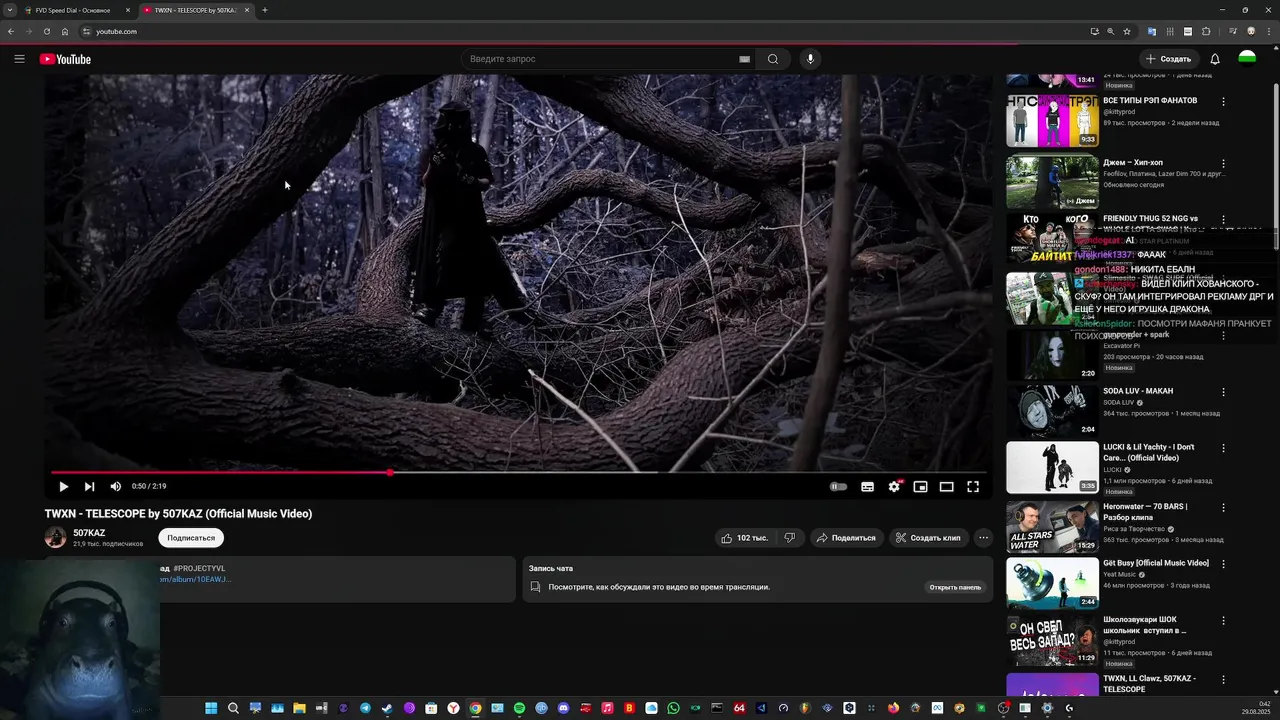Open options for ВСЕ ТИПЫ РЭП ФАНАТОВ video
Viewport: 1280px width, 720px height.
(x=1223, y=102)
